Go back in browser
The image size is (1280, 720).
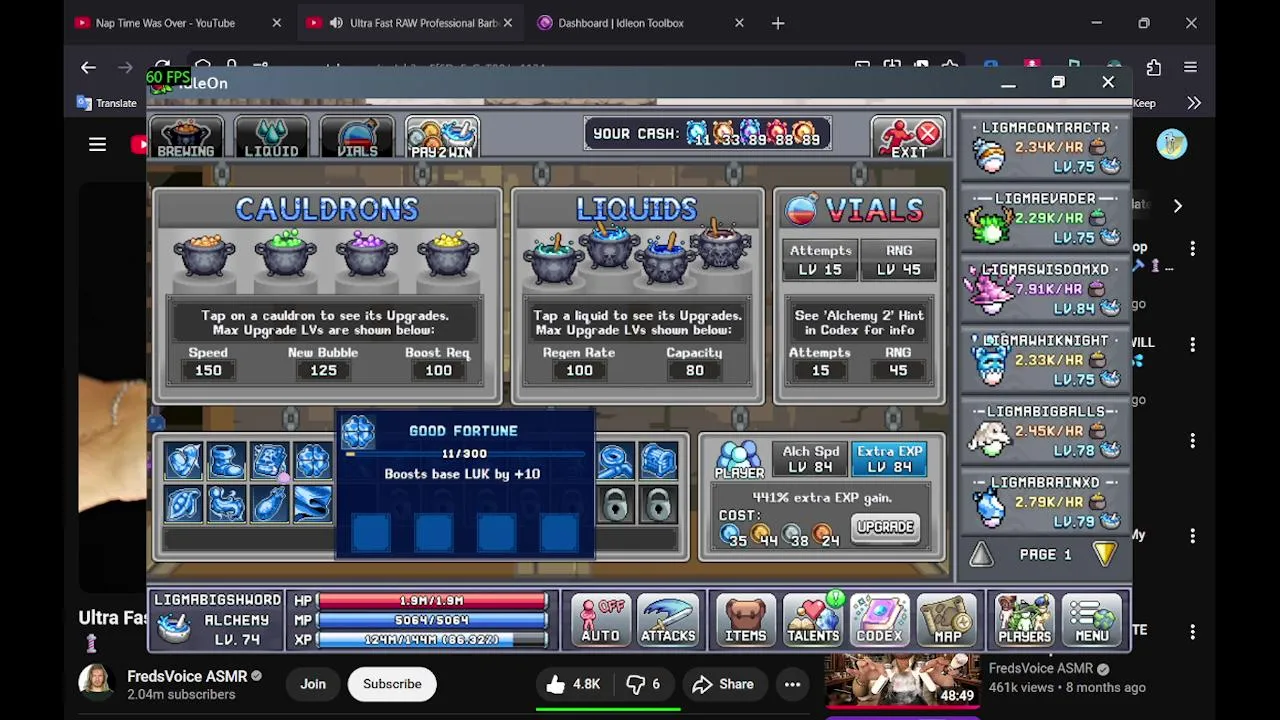click(x=88, y=67)
